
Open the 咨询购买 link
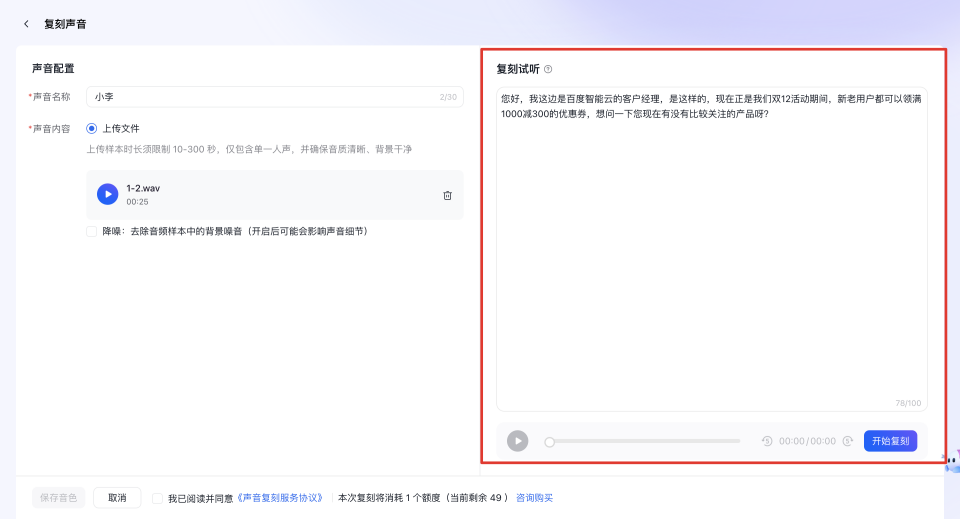pyautogui.click(x=534, y=498)
